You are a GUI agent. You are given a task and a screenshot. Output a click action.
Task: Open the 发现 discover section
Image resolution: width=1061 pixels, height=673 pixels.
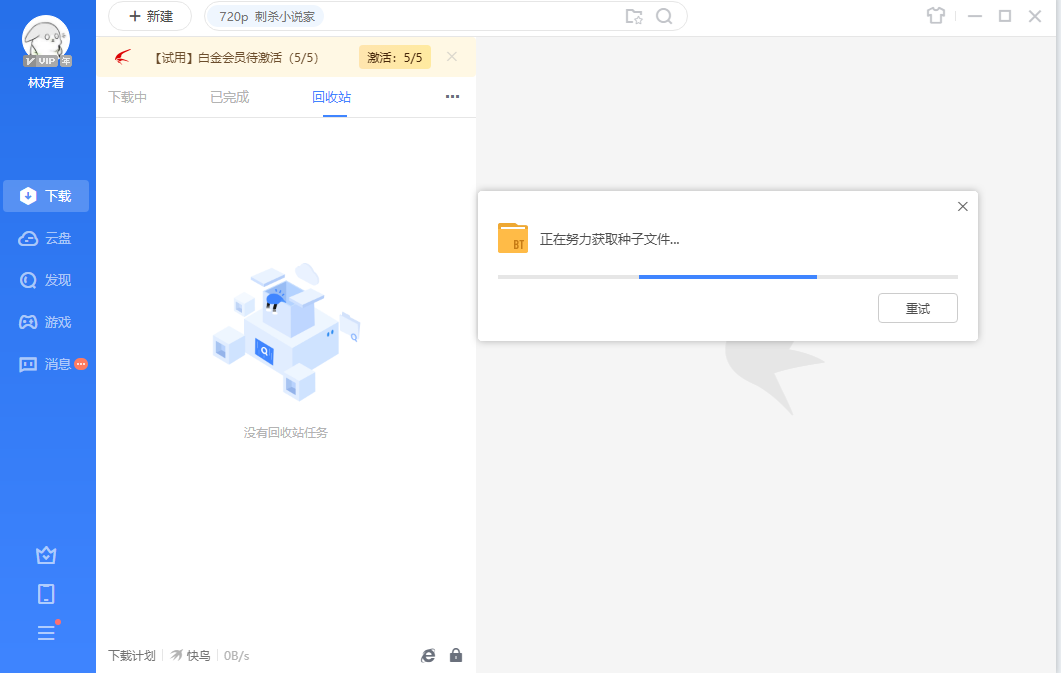[46, 280]
